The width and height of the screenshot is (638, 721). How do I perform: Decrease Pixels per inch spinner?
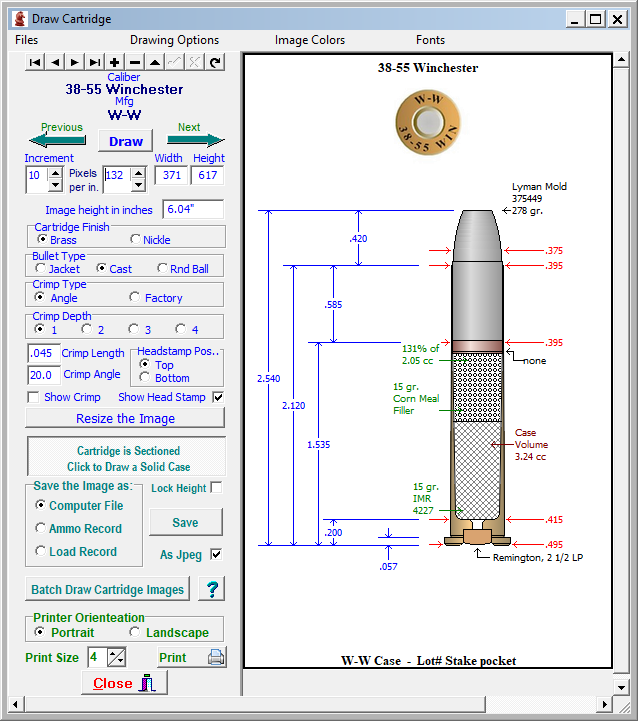(138, 186)
